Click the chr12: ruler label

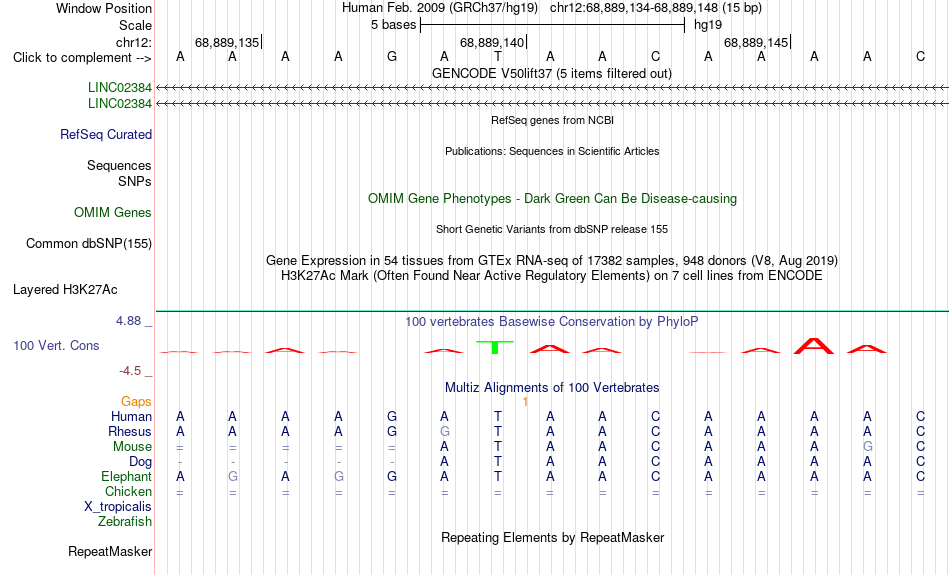[133, 42]
